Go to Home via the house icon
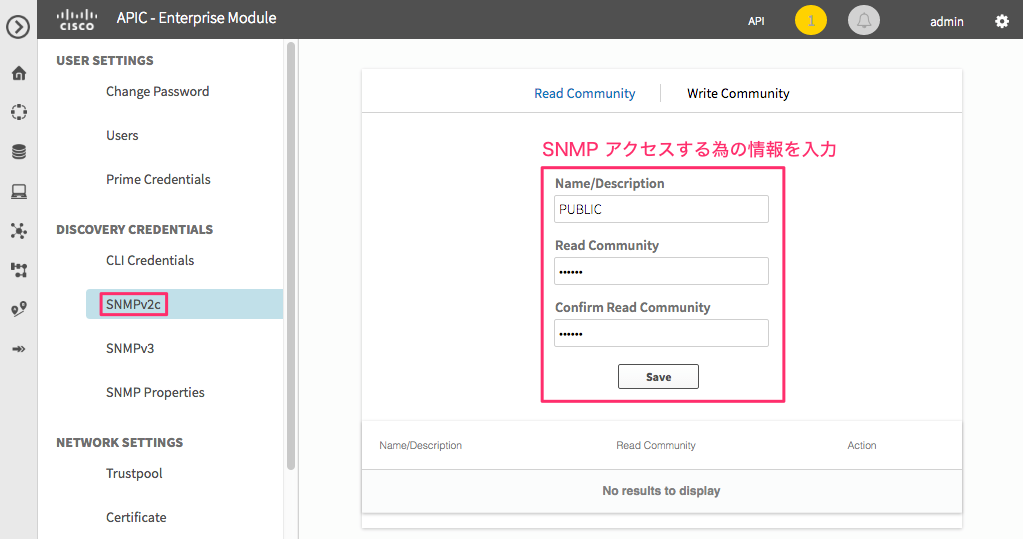The width and height of the screenshot is (1023, 539). tap(19, 73)
